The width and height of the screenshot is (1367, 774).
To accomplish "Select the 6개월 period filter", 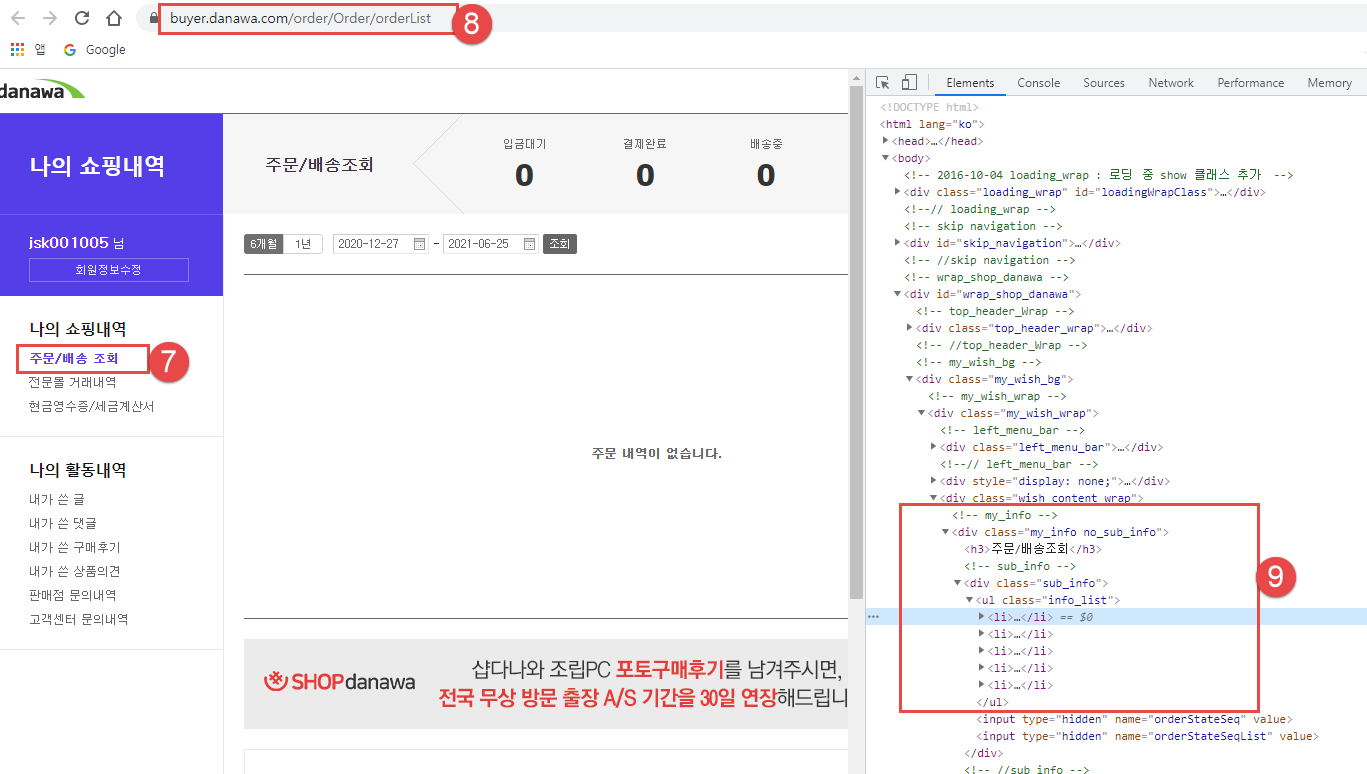I will [264, 244].
